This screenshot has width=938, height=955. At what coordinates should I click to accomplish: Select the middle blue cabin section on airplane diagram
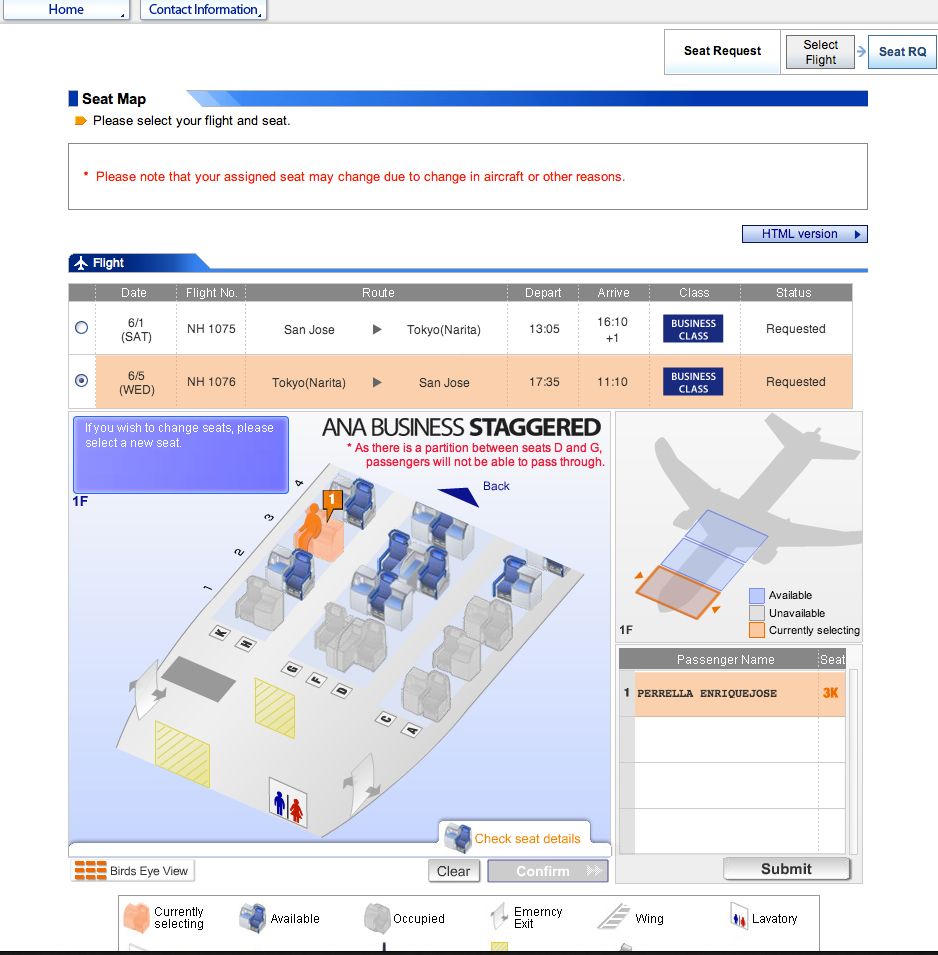point(702,562)
